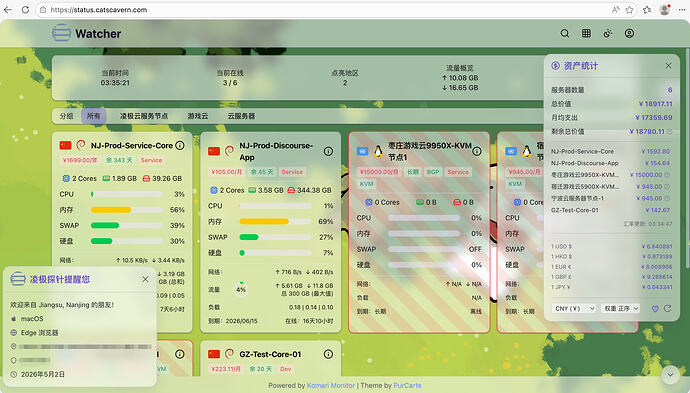Viewport: 690px width, 393px height.
Task: Click NJ-Prod-Service-Core row in asset list
Action: pyautogui.click(x=611, y=151)
